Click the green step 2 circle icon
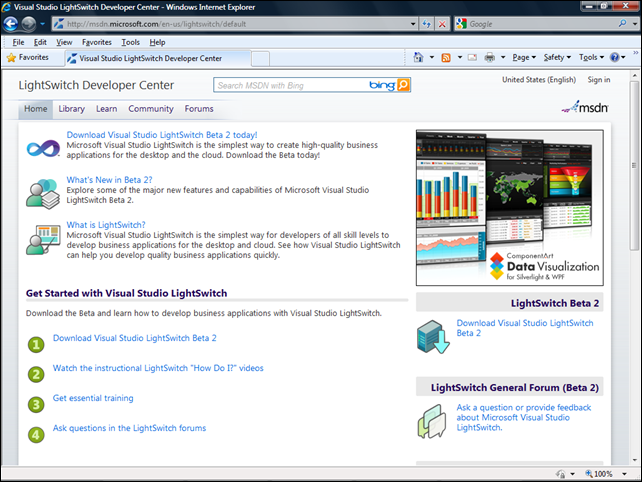This screenshot has height=482, width=642. point(36,374)
